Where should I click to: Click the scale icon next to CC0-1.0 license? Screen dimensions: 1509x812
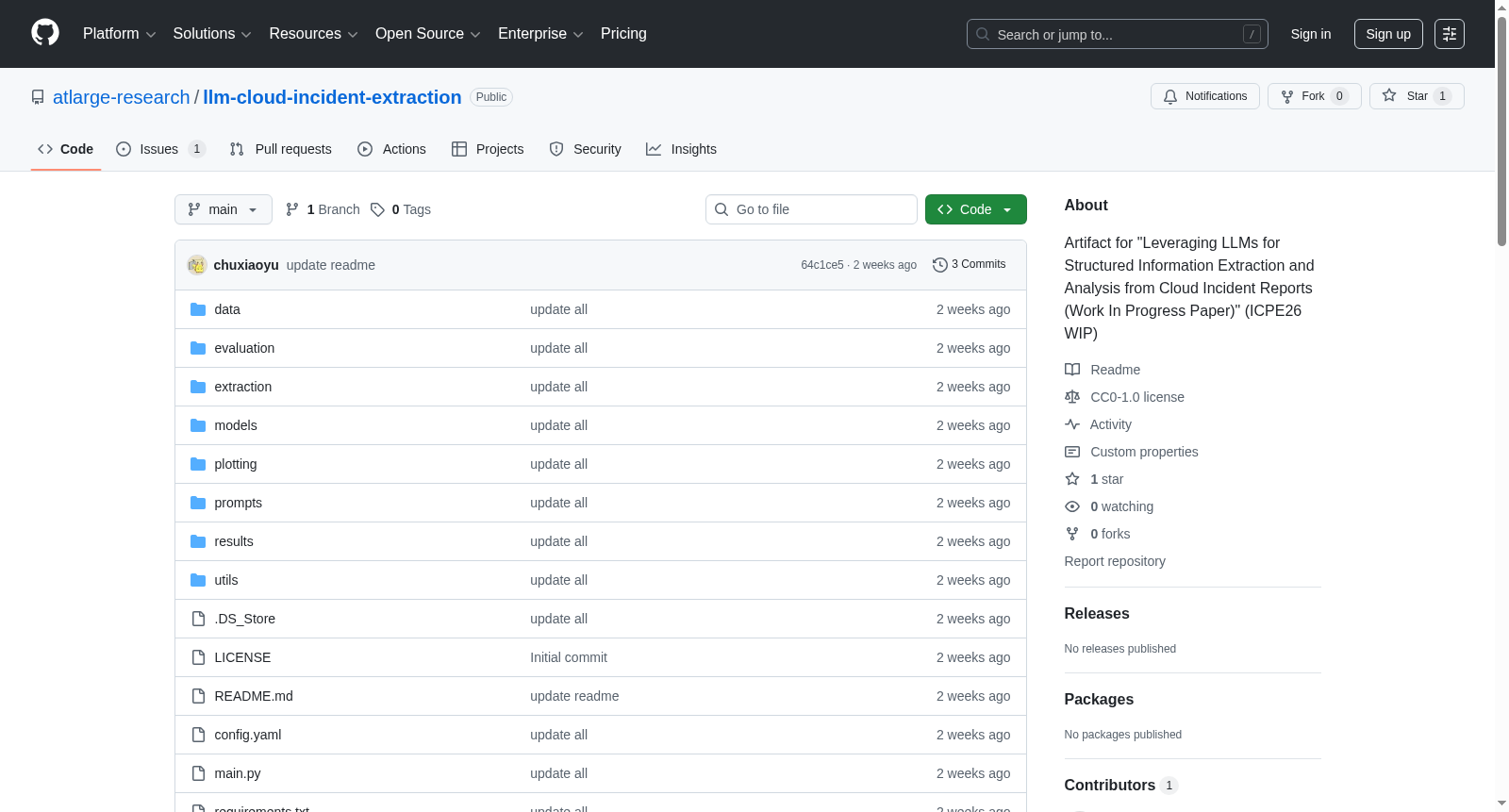tap(1072, 397)
